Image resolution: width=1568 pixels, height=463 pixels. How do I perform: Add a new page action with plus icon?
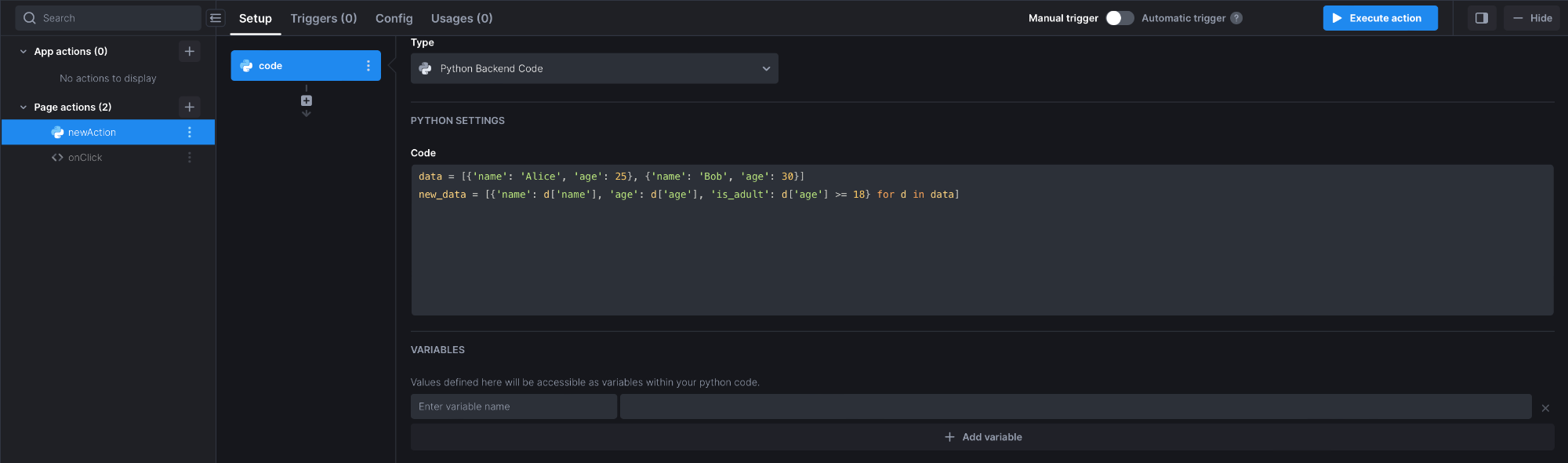point(189,107)
